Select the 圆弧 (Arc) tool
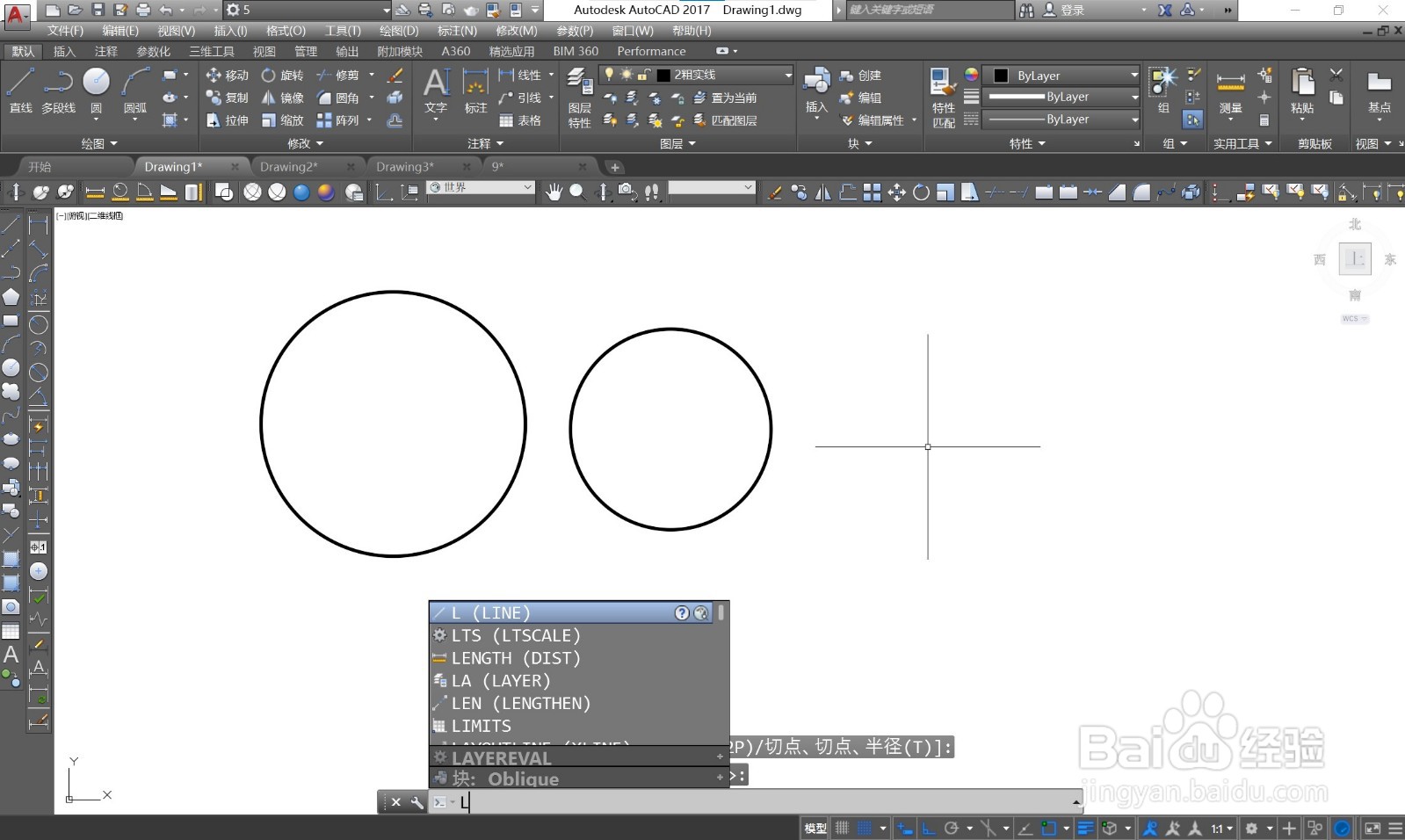 point(134,91)
